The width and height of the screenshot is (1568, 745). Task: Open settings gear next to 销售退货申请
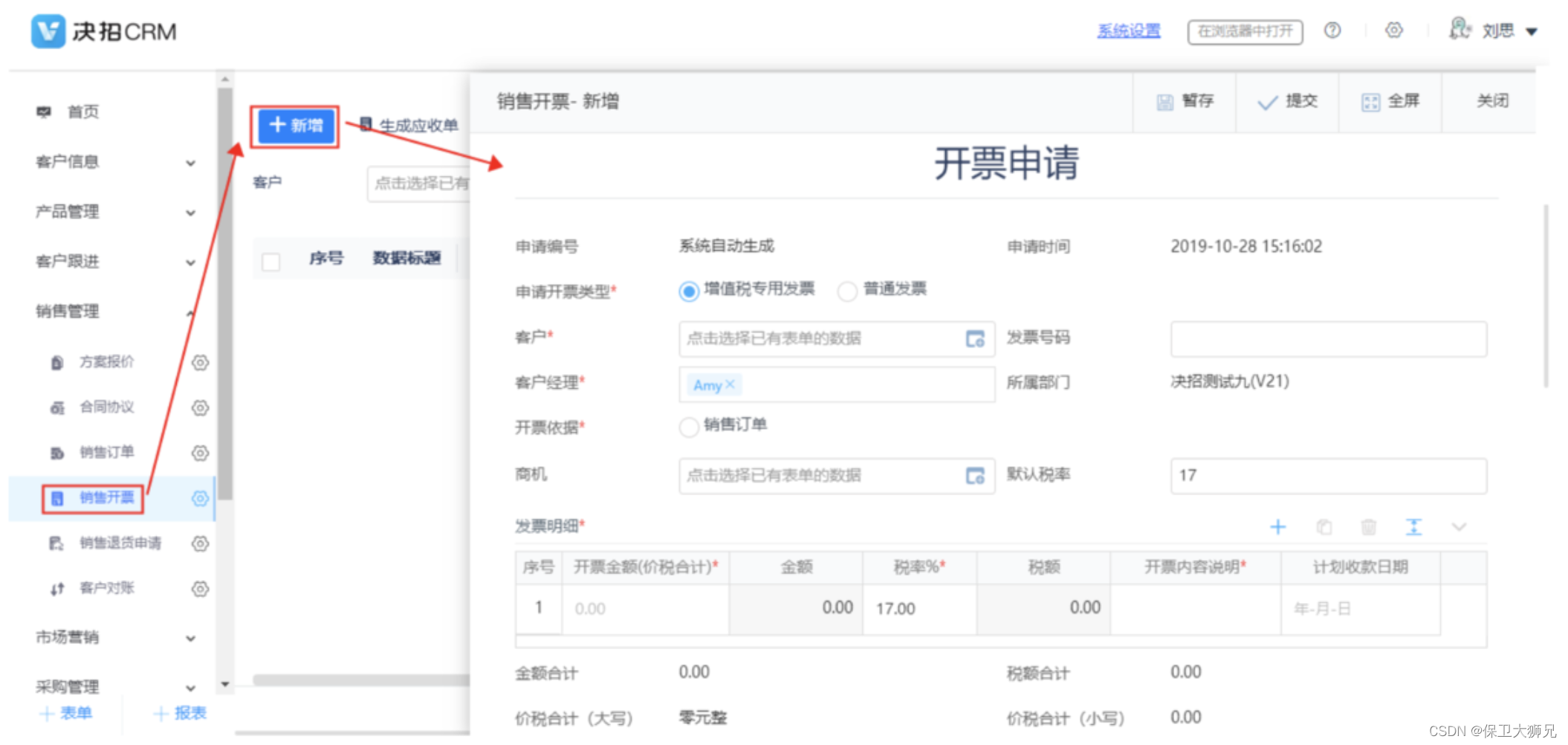(x=200, y=544)
